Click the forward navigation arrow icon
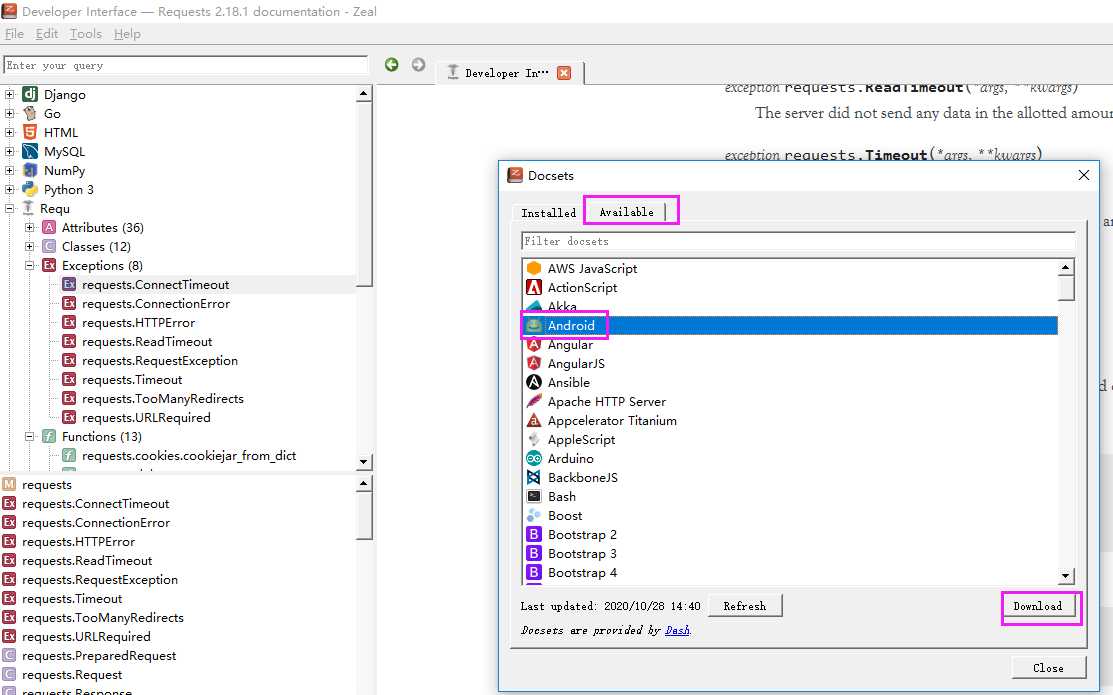 click(418, 65)
